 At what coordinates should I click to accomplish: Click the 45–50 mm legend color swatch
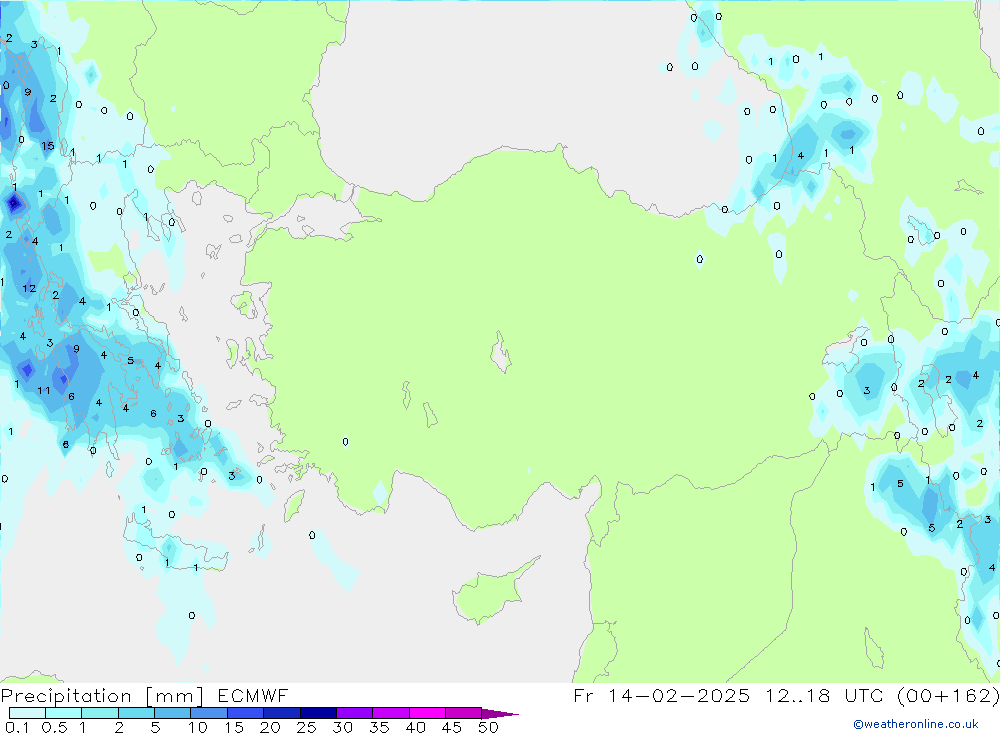click(x=464, y=713)
